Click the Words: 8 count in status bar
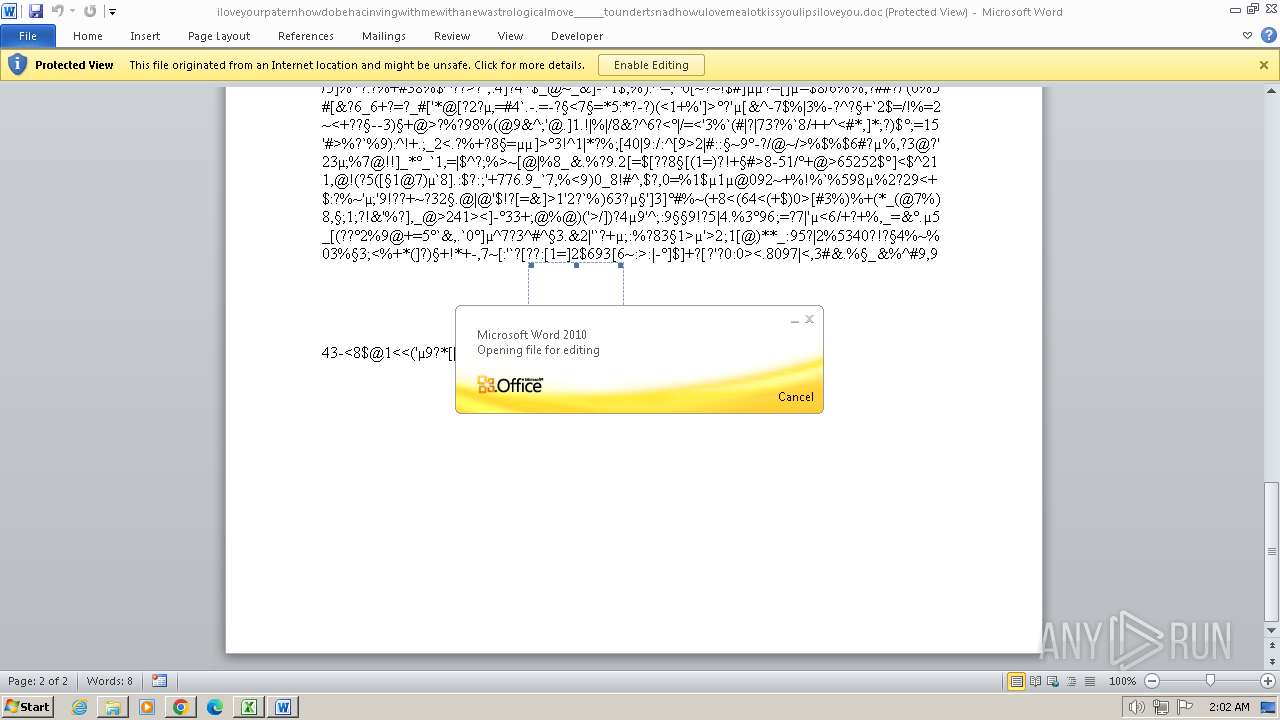This screenshot has width=1280, height=720. [109, 681]
